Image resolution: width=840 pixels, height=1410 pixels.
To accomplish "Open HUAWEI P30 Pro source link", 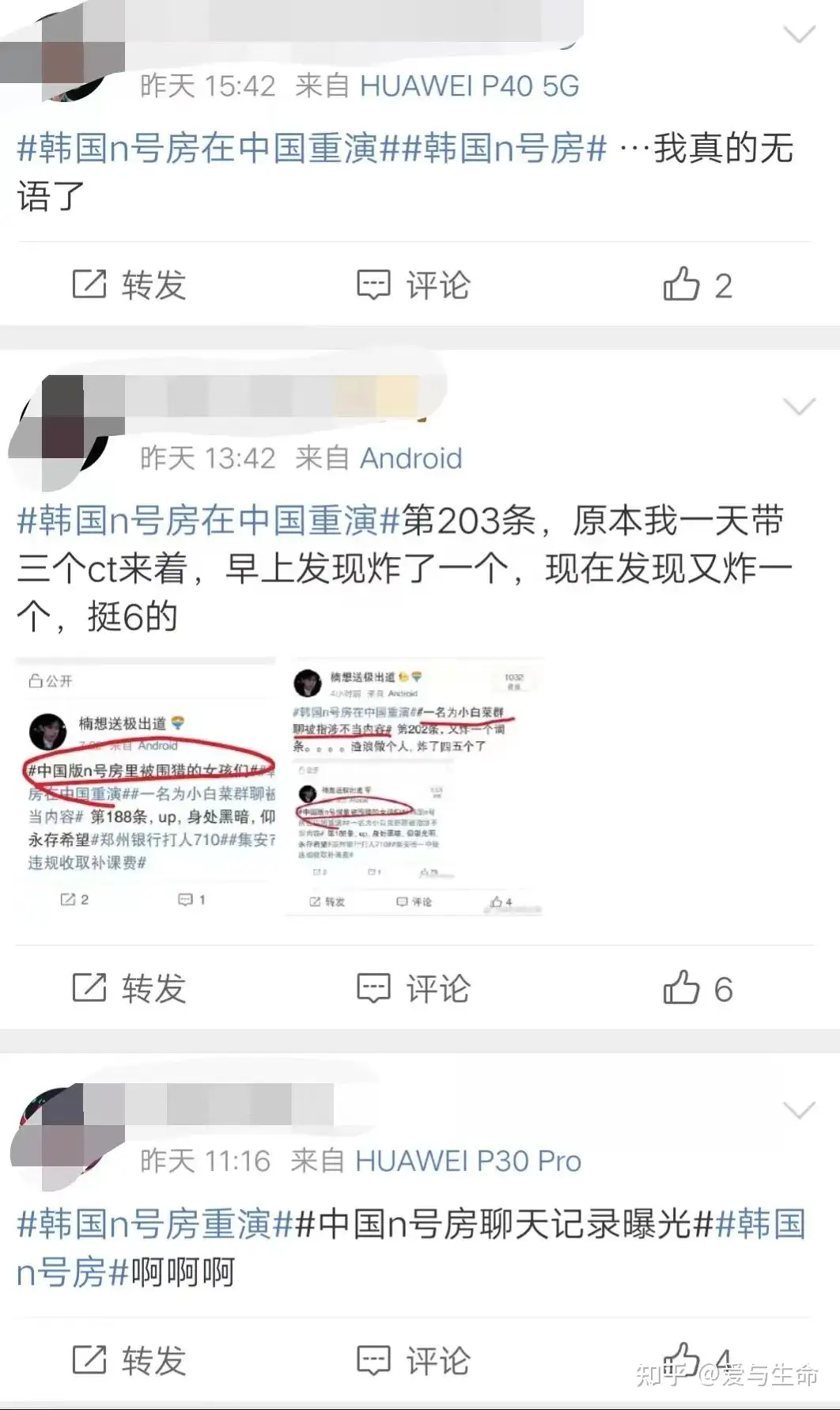I will pos(468,1161).
